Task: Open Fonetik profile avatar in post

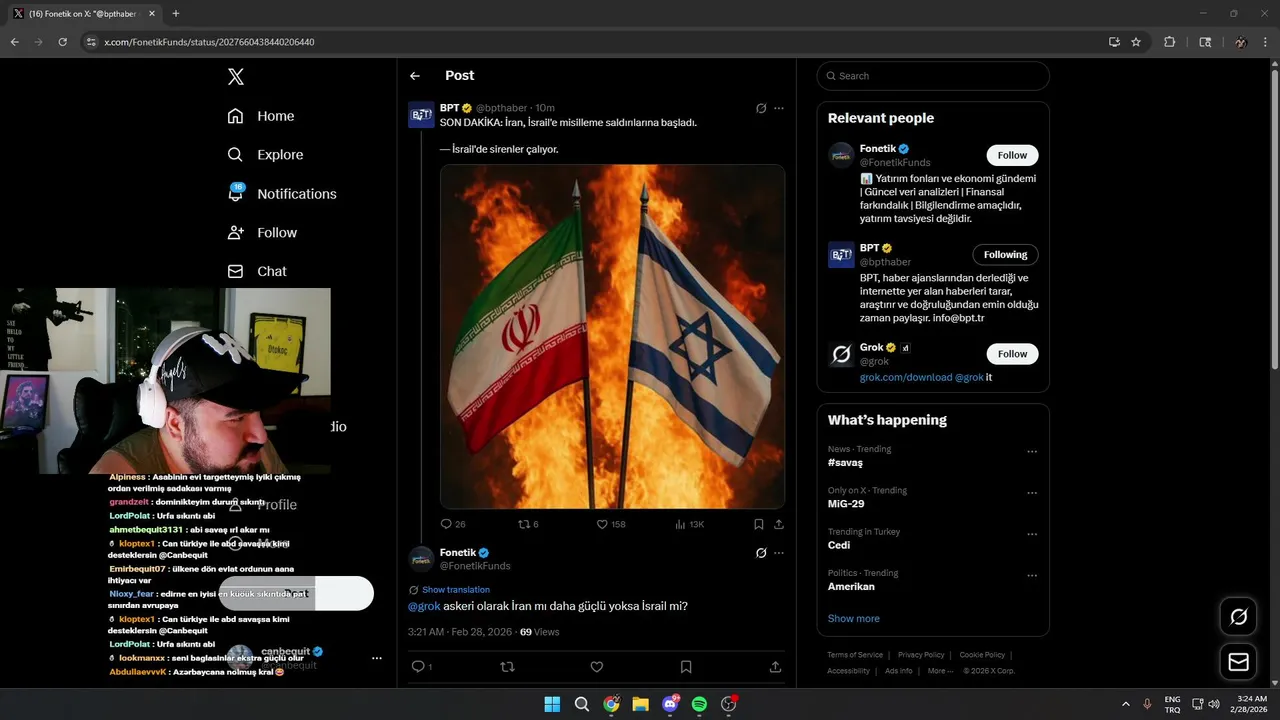Action: 422,559
